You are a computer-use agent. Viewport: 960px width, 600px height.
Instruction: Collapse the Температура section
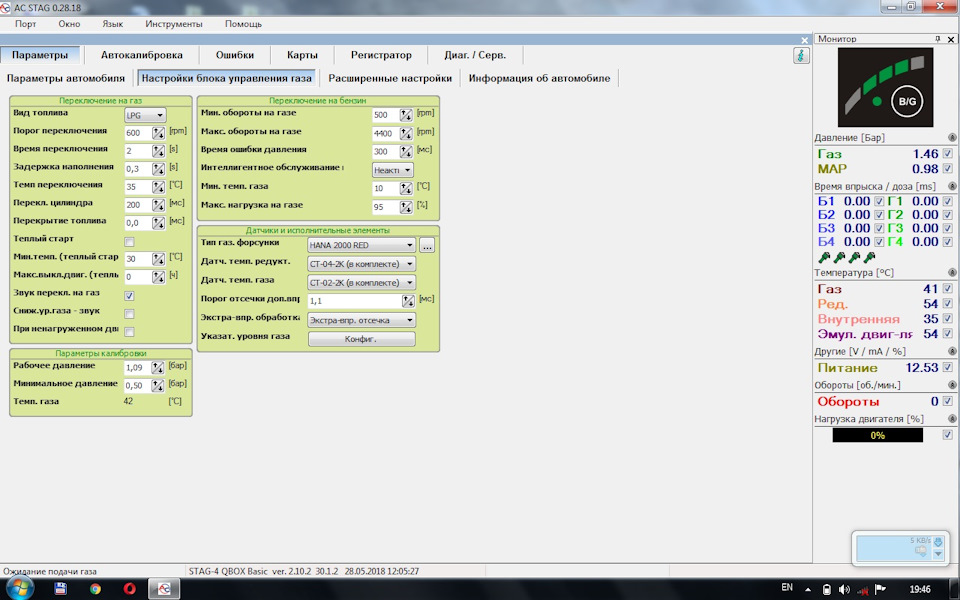(x=952, y=272)
